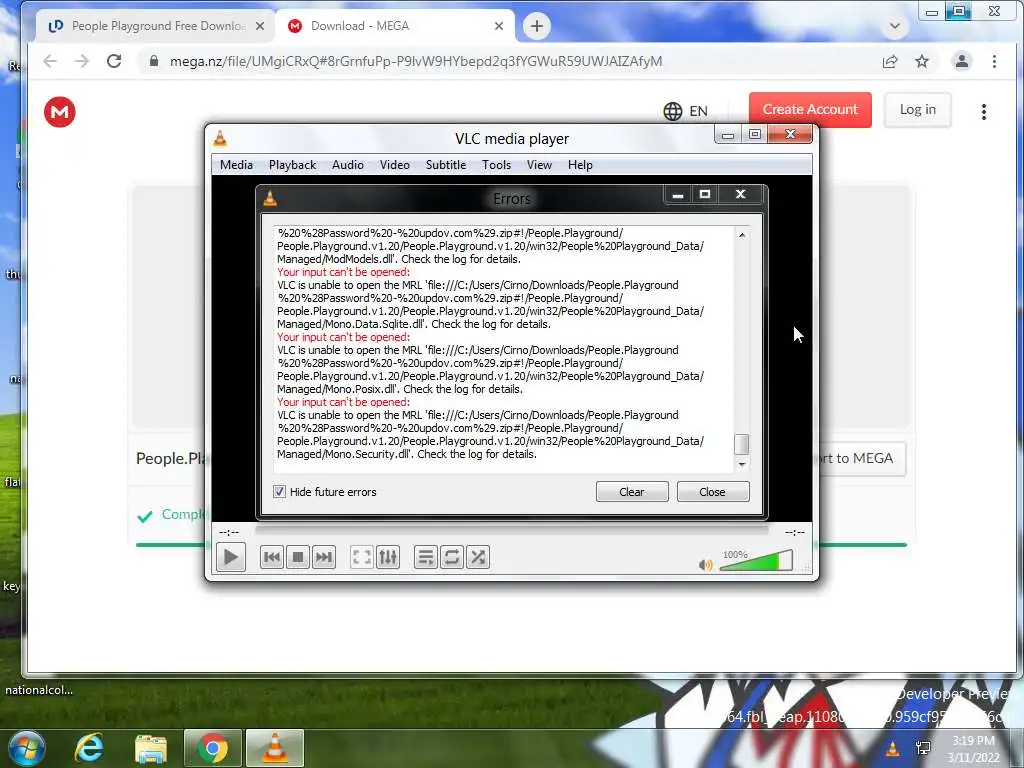The height and width of the screenshot is (768, 1024).
Task: Click Log in on MEGA
Action: tap(918, 110)
